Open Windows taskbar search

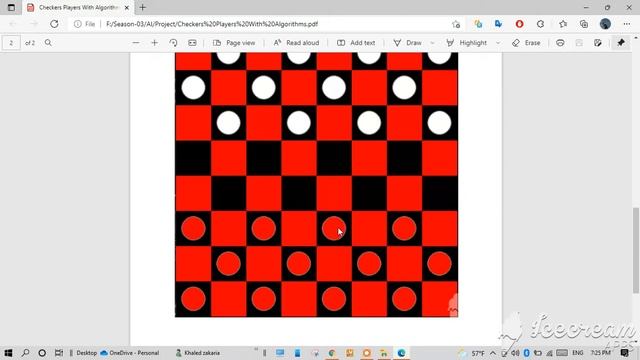coord(25,353)
